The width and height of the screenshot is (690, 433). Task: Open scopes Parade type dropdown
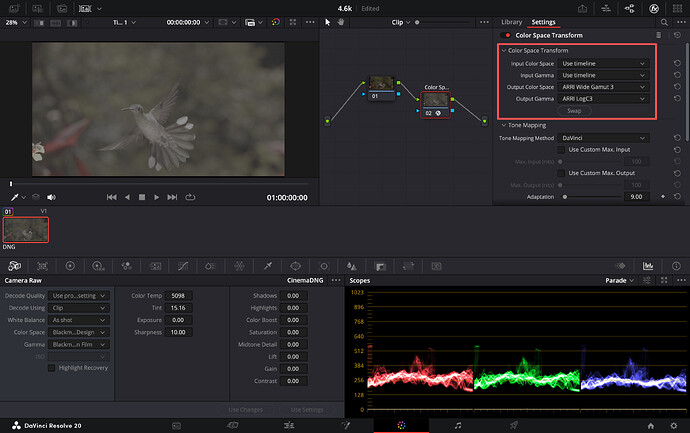pos(620,280)
